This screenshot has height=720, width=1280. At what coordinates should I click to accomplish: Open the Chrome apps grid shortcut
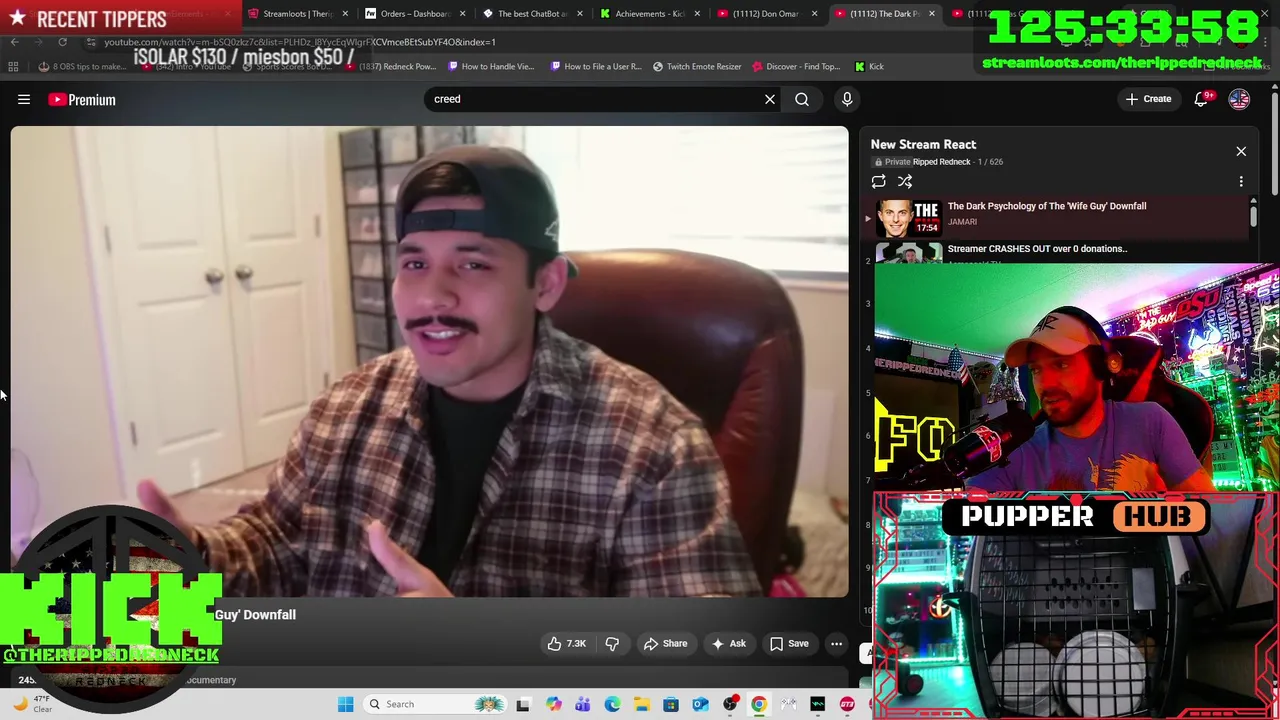click(13, 67)
